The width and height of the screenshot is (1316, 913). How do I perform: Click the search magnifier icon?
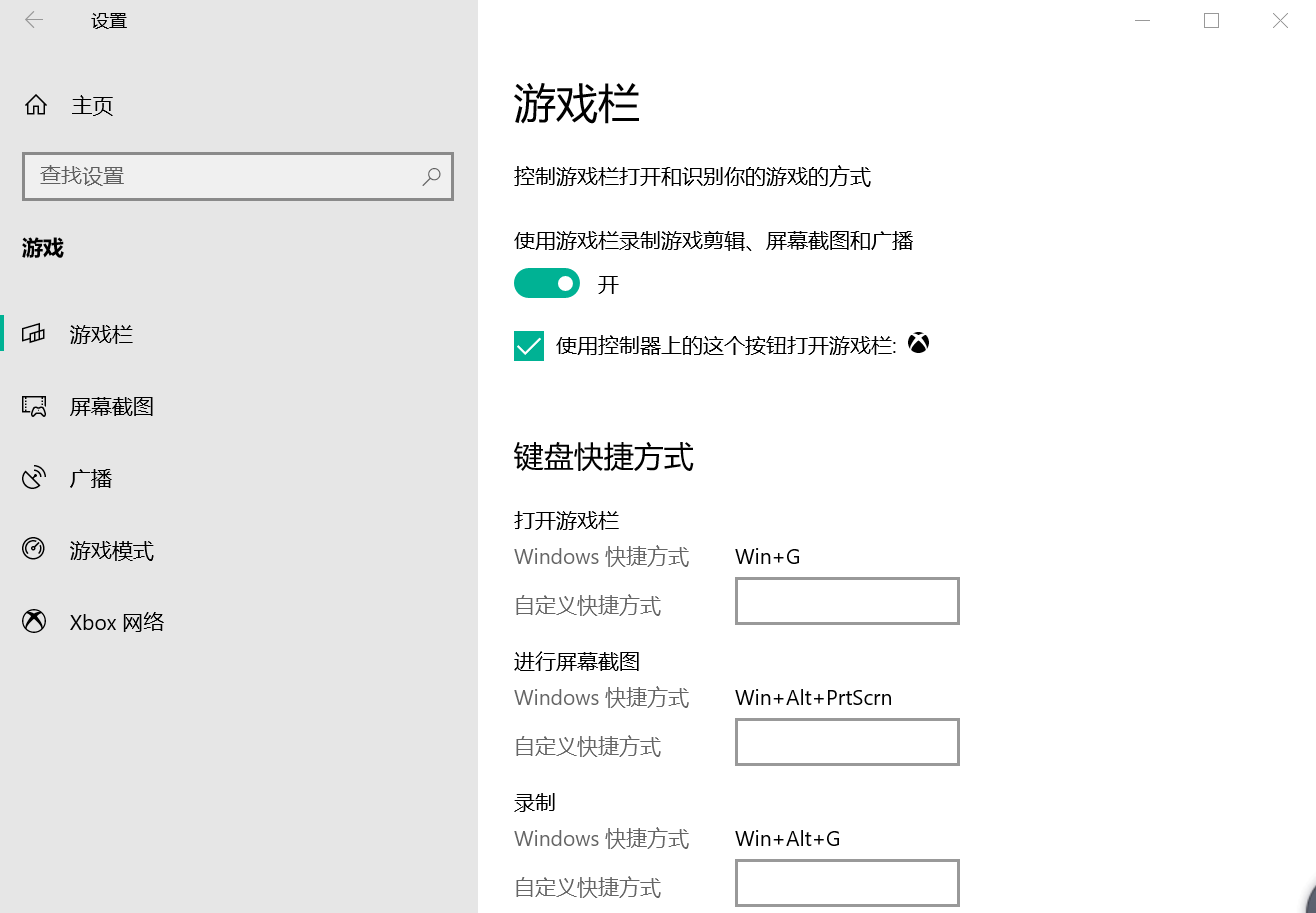431,176
